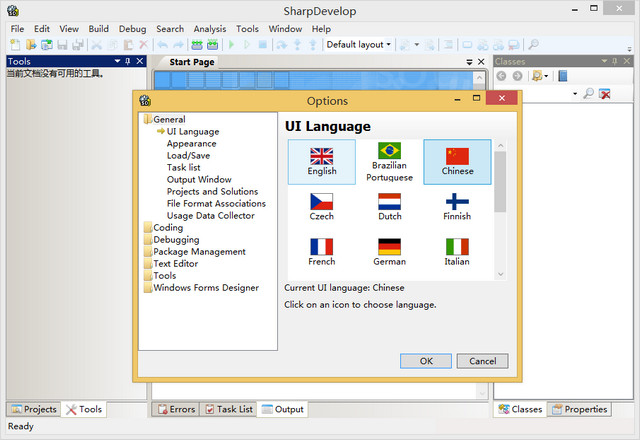640x440 pixels.
Task: Click the Stop debugging square icon
Action: click(263, 44)
